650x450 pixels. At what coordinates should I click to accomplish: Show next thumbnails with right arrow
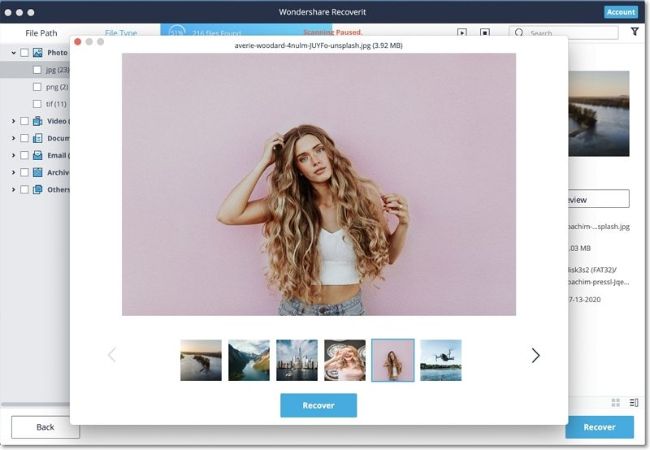(536, 356)
